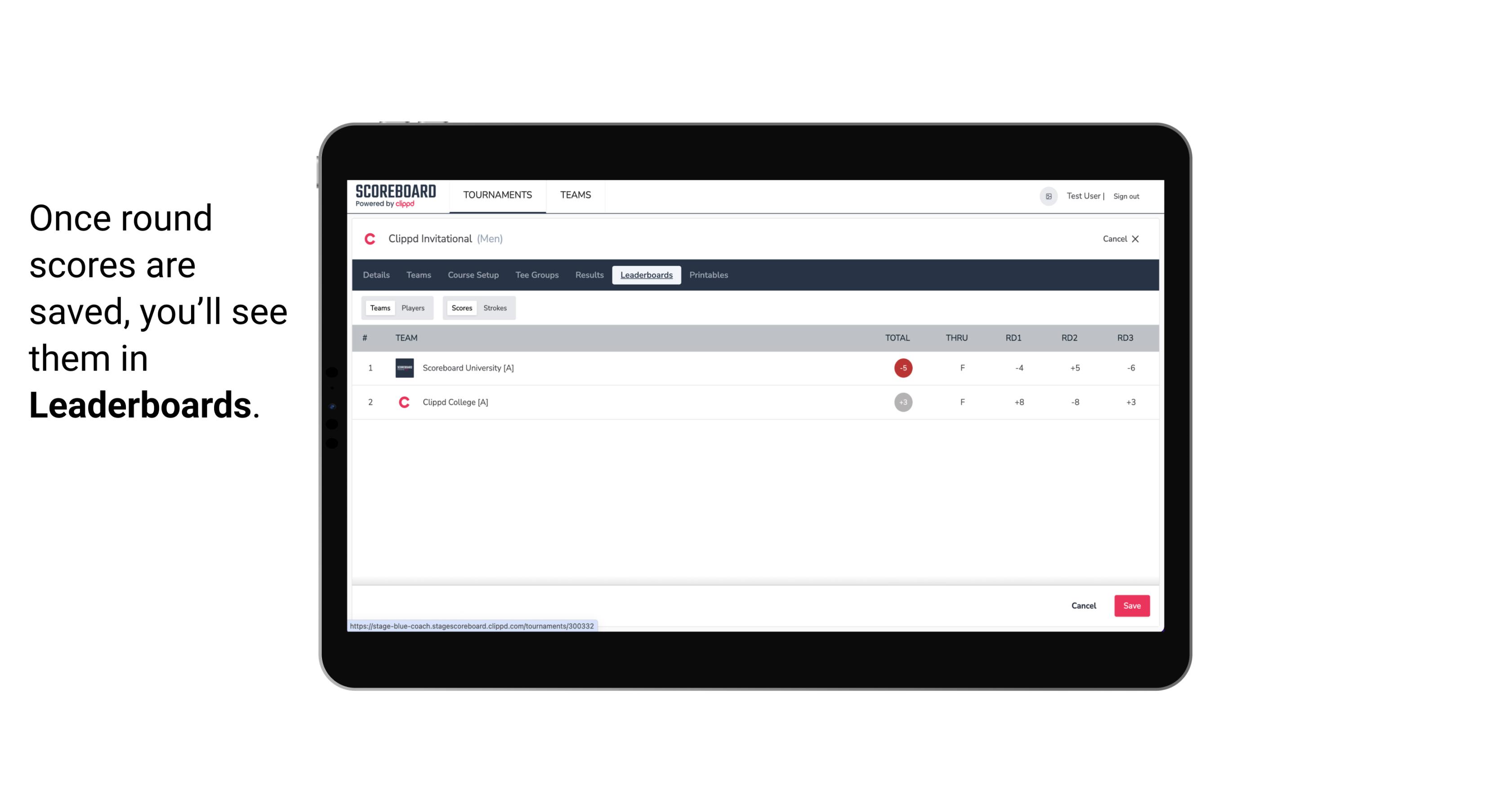Image resolution: width=1509 pixels, height=812 pixels.
Task: Click the Cancel button bottom right
Action: [x=1083, y=605]
